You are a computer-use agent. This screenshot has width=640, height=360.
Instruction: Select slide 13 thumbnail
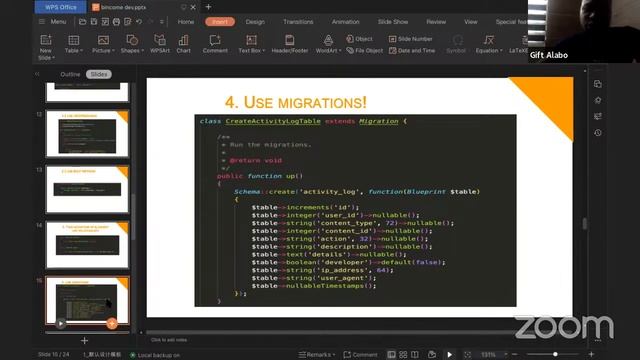tap(87, 189)
